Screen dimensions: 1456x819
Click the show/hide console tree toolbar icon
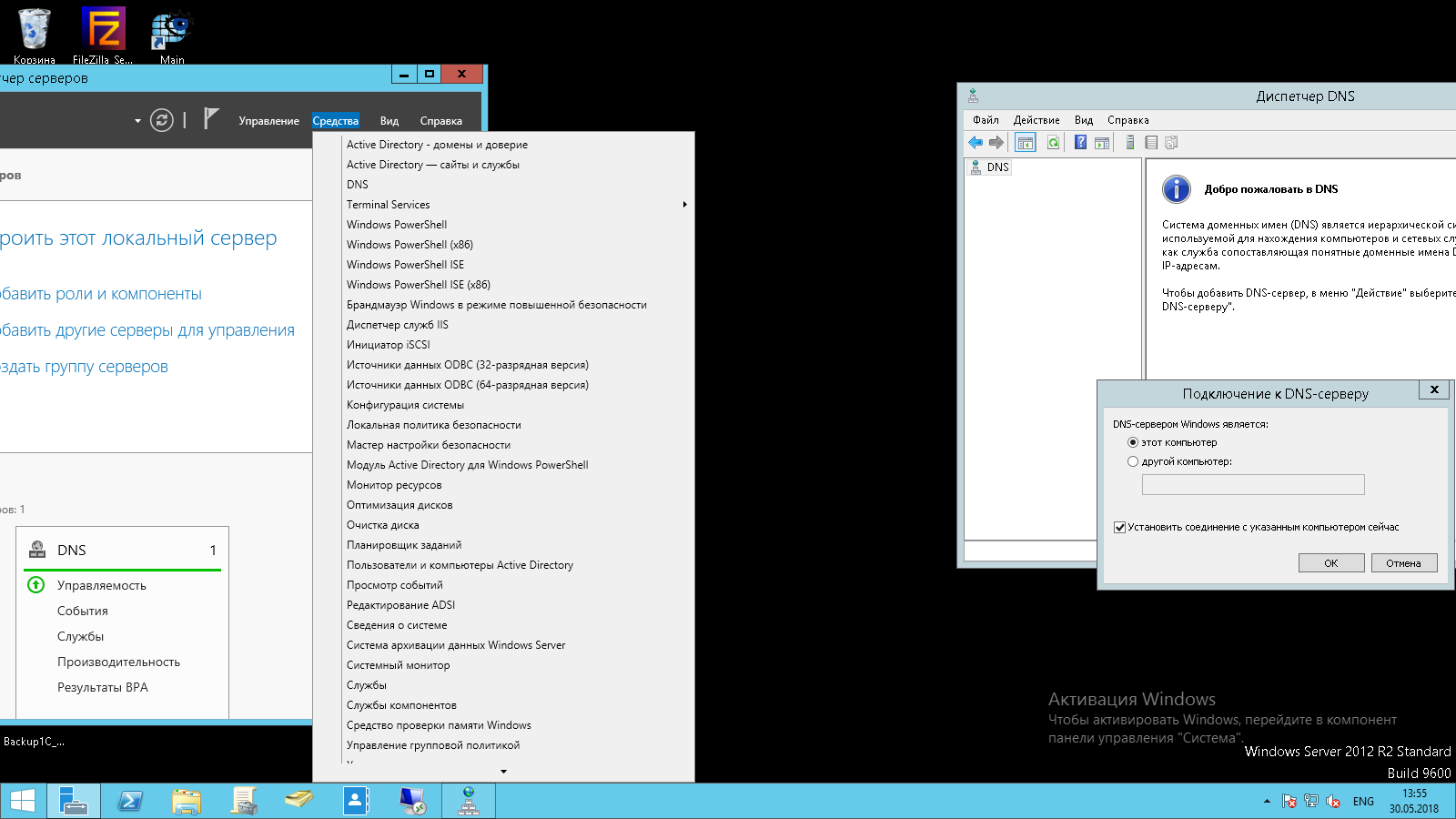click(1026, 142)
